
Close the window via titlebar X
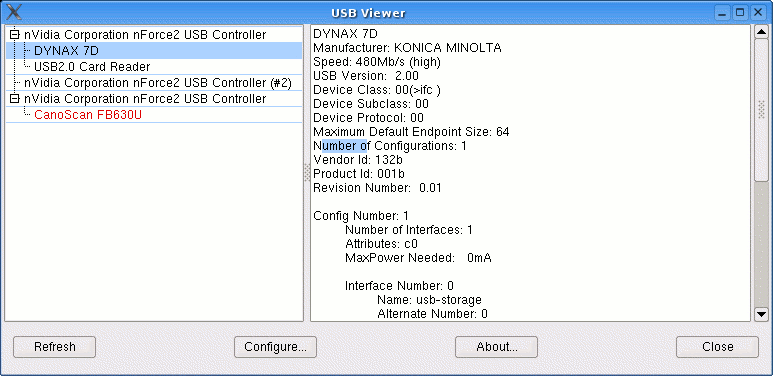coord(757,13)
